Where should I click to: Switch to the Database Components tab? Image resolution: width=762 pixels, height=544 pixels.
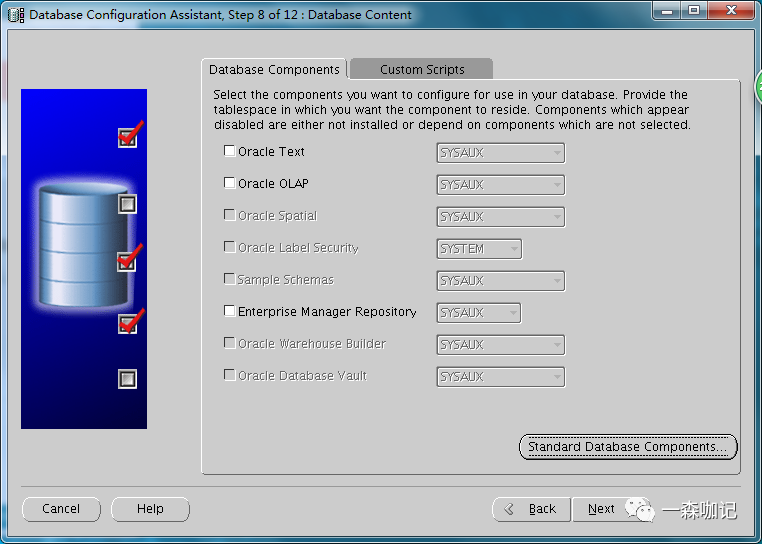274,70
